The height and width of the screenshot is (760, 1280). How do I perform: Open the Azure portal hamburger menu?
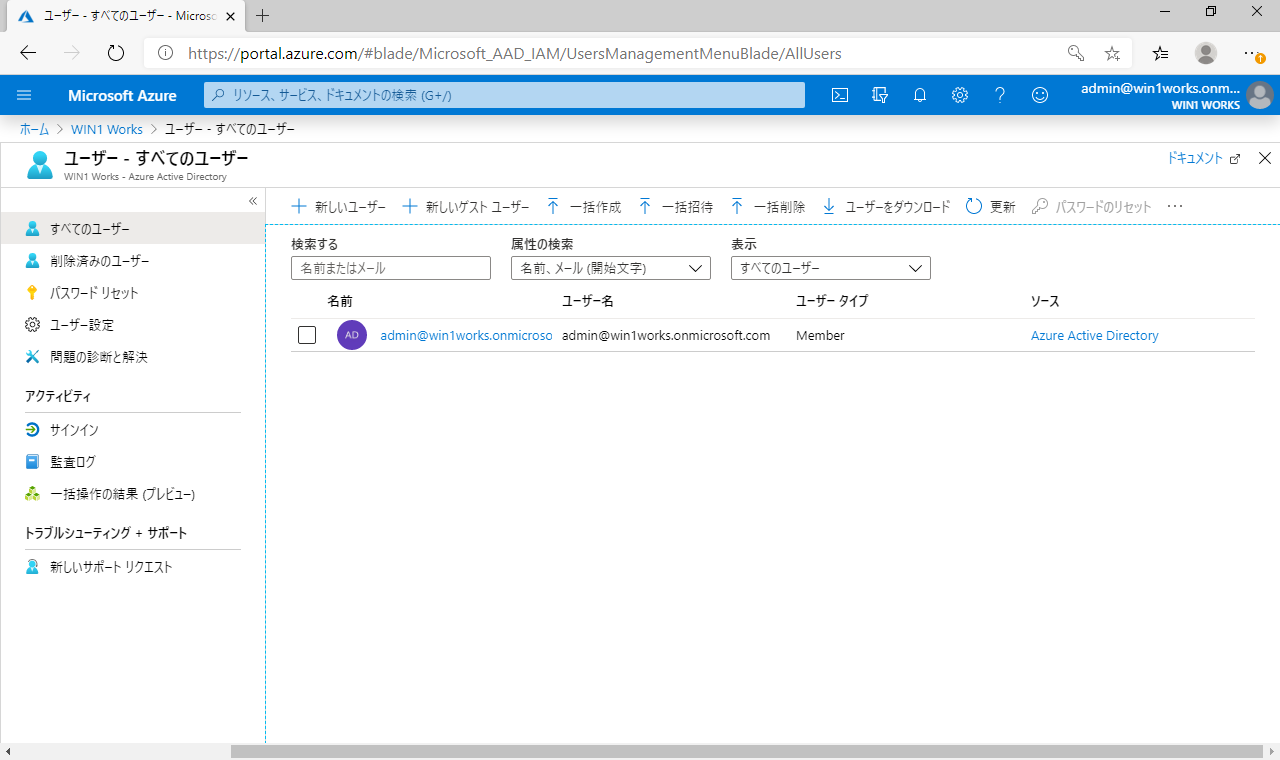pos(25,95)
